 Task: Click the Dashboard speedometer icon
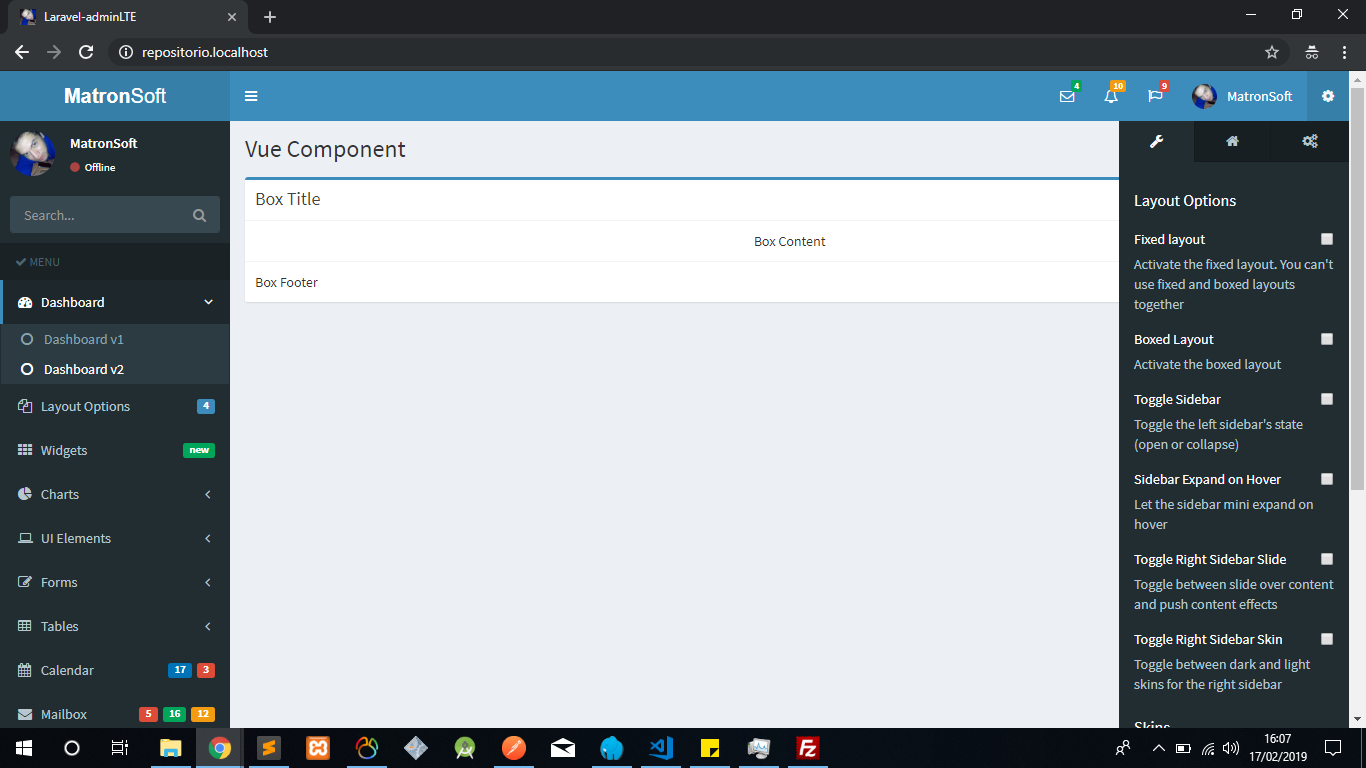pyautogui.click(x=25, y=302)
